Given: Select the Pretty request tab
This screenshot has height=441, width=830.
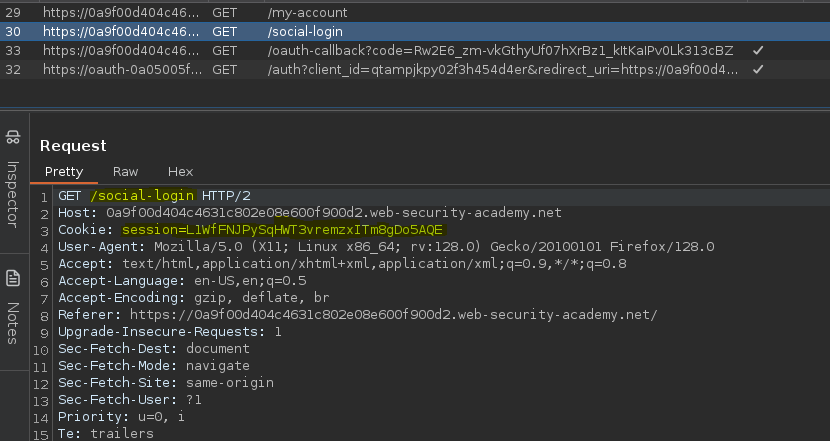Looking at the screenshot, I should [x=64, y=172].
